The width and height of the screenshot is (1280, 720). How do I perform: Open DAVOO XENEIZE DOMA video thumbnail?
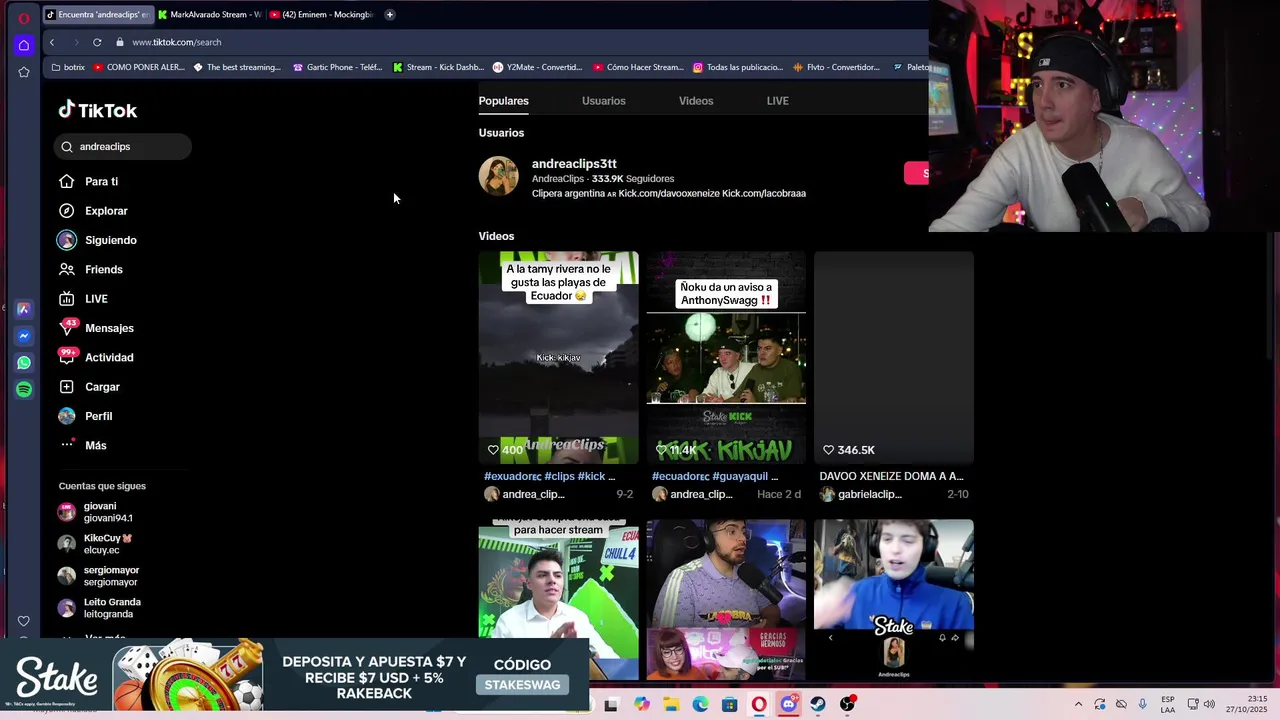click(893, 358)
